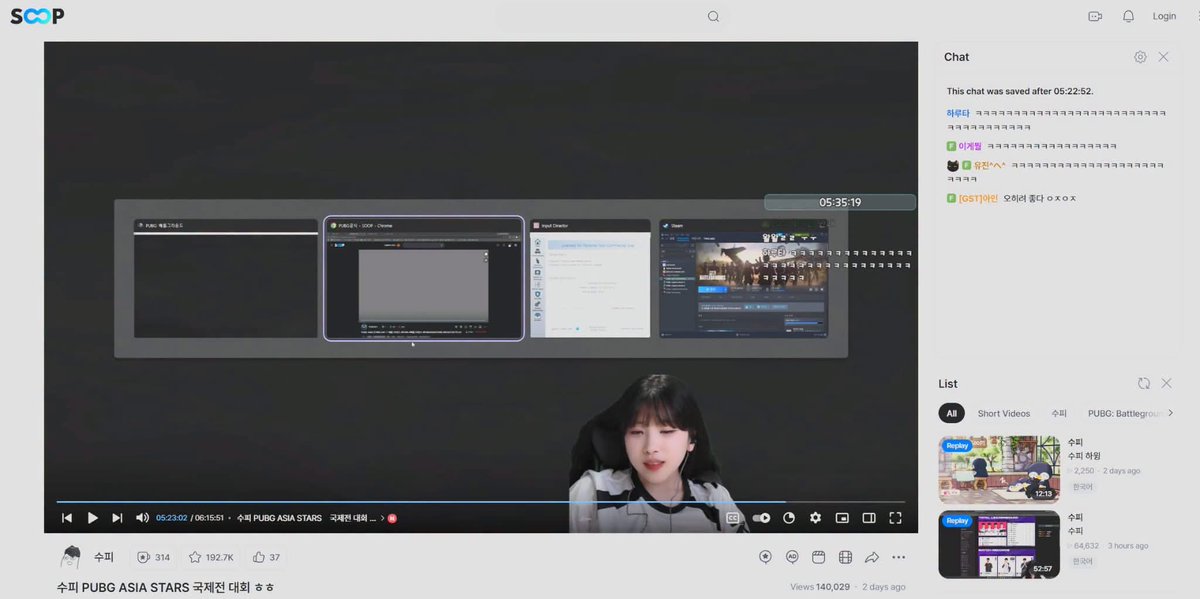The height and width of the screenshot is (599, 1200).
Task: Expand more list filter tabs with chevron
Action: (x=1170, y=413)
